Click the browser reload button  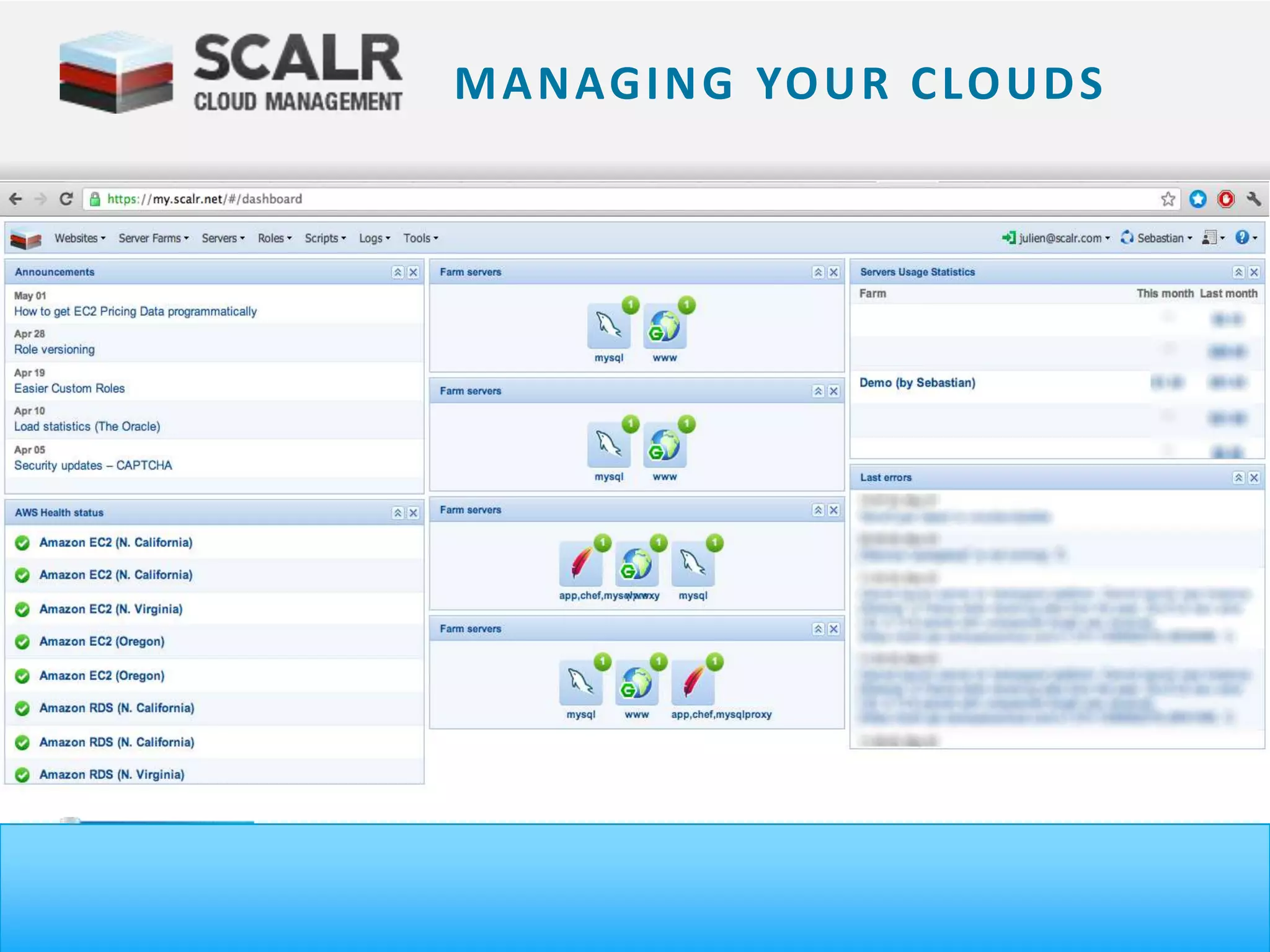(66, 199)
